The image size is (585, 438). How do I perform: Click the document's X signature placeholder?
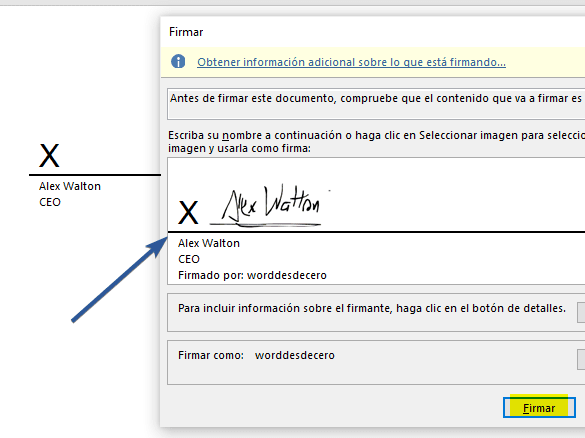tap(49, 156)
